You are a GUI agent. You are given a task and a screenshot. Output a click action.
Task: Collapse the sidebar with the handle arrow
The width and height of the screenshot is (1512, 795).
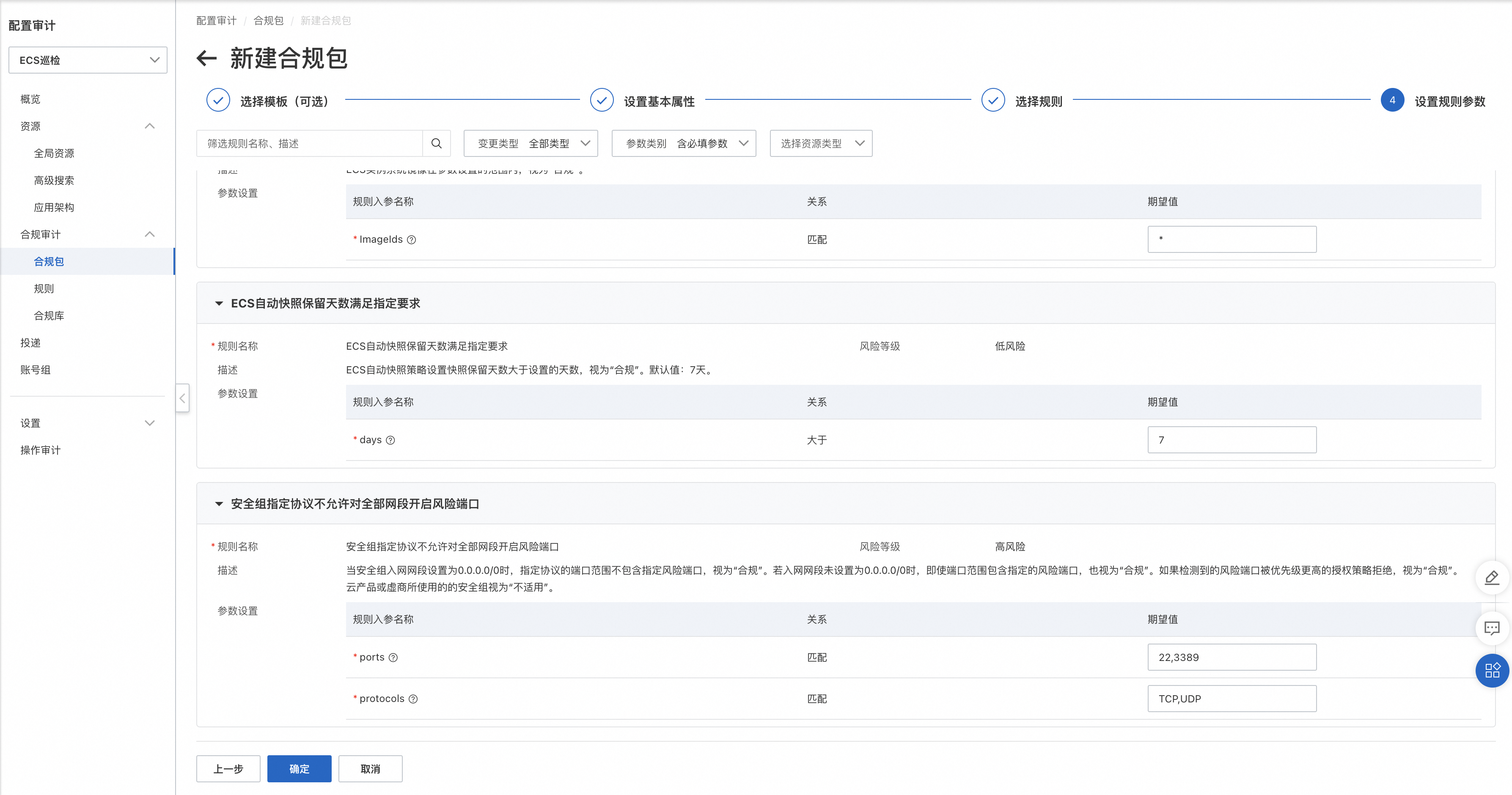(182, 398)
